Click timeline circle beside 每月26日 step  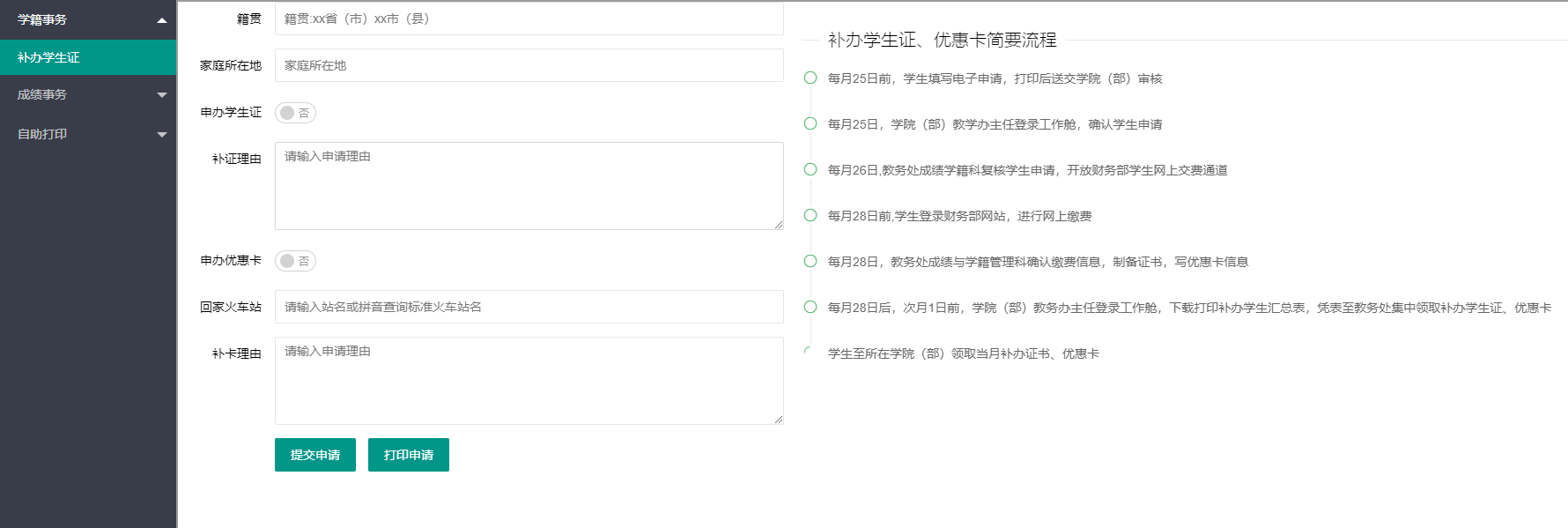point(810,169)
